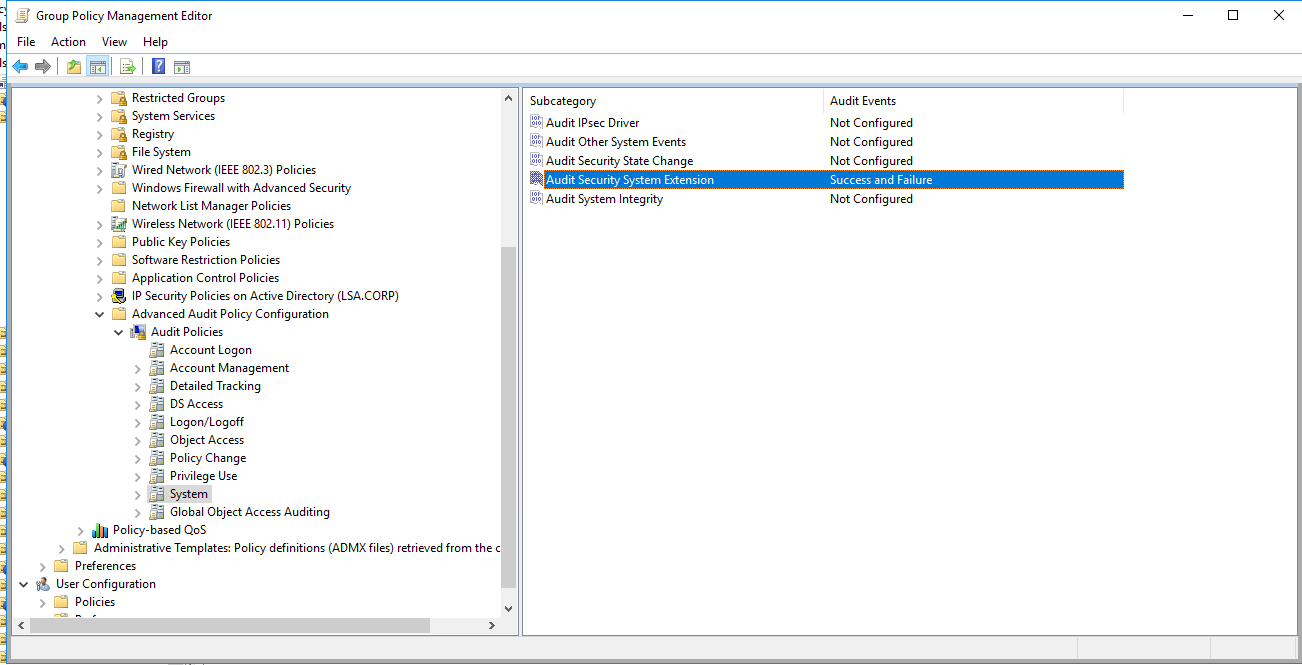This screenshot has width=1302, height=665.
Task: Click the IP Security Policies icon
Action: click(119, 296)
